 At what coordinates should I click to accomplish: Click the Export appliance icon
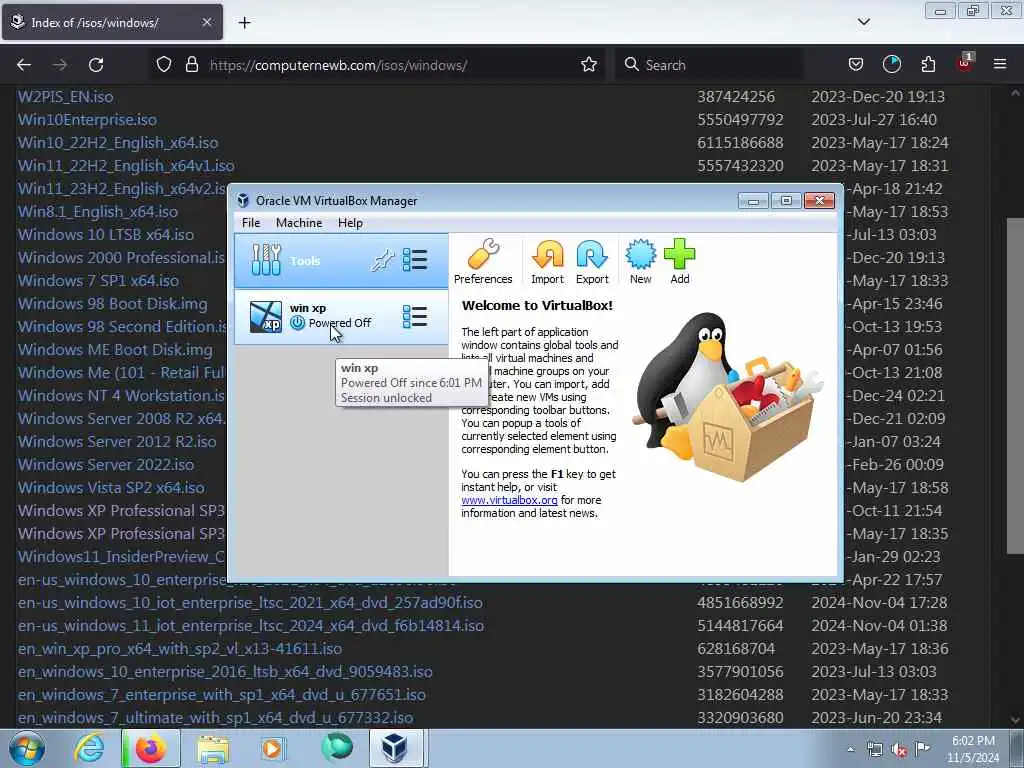pos(592,261)
